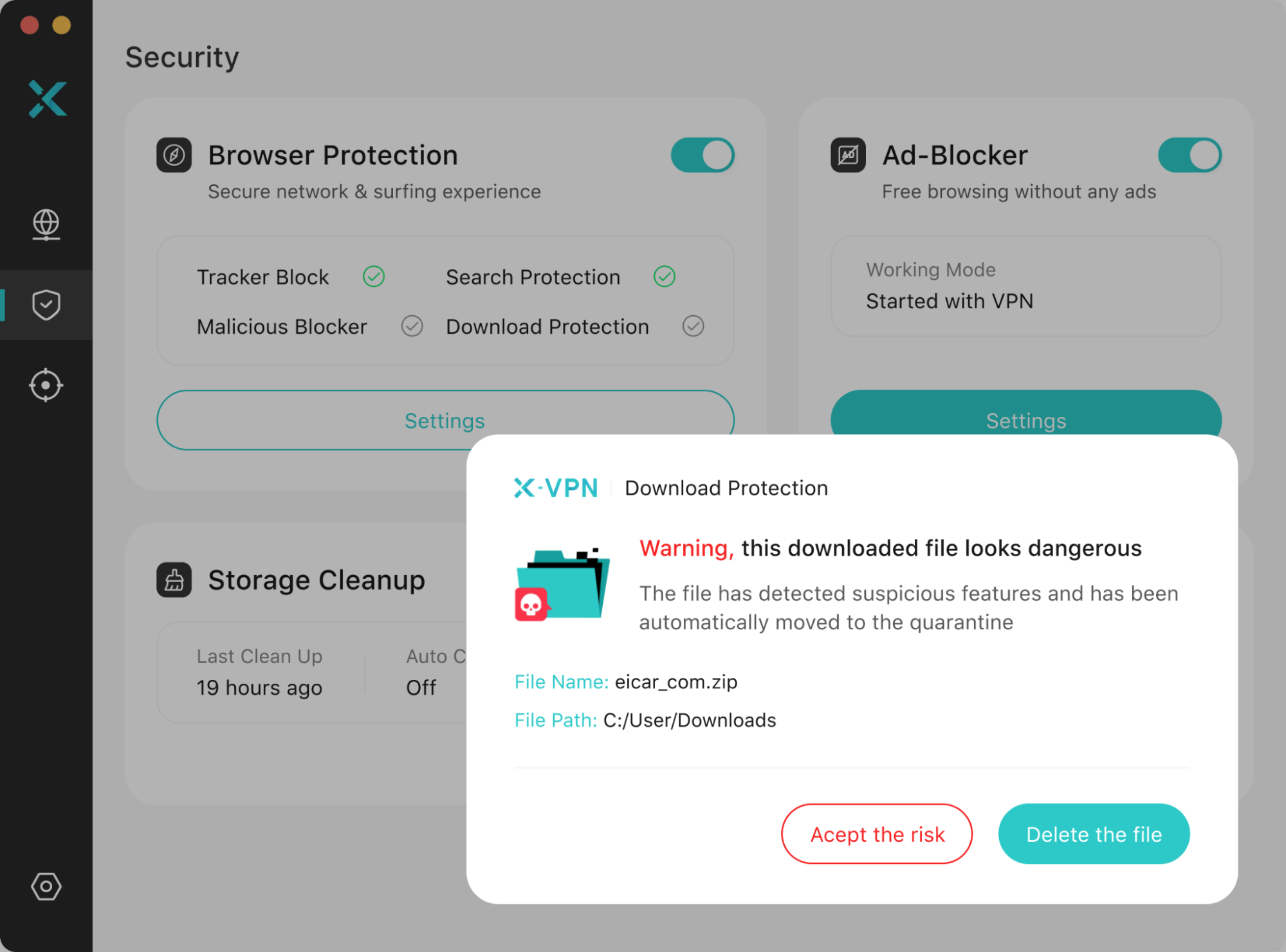Viewport: 1286px width, 952px height.
Task: Click the X-VPN logo in the warning dialog
Action: point(556,488)
